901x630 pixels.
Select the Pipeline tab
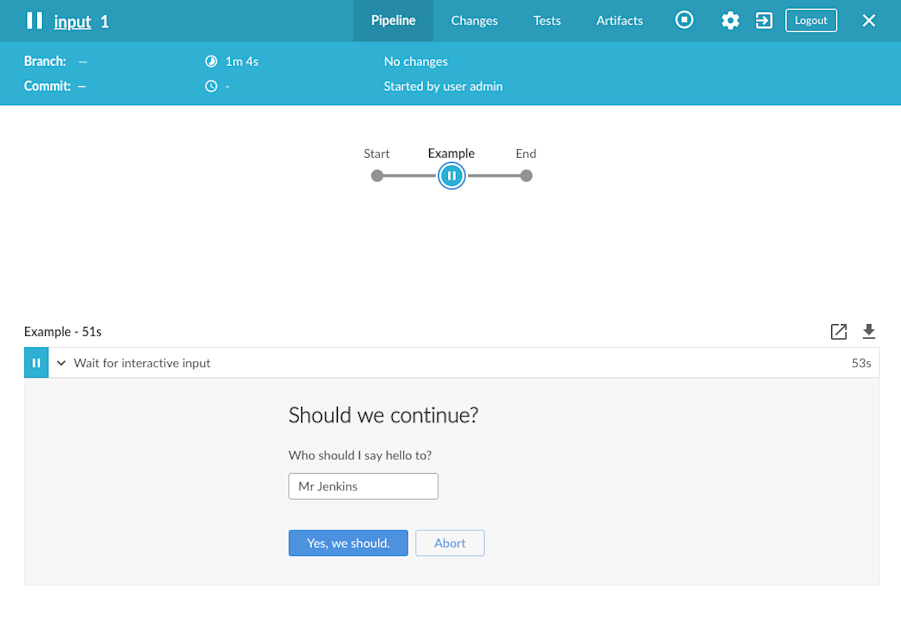pos(393,20)
